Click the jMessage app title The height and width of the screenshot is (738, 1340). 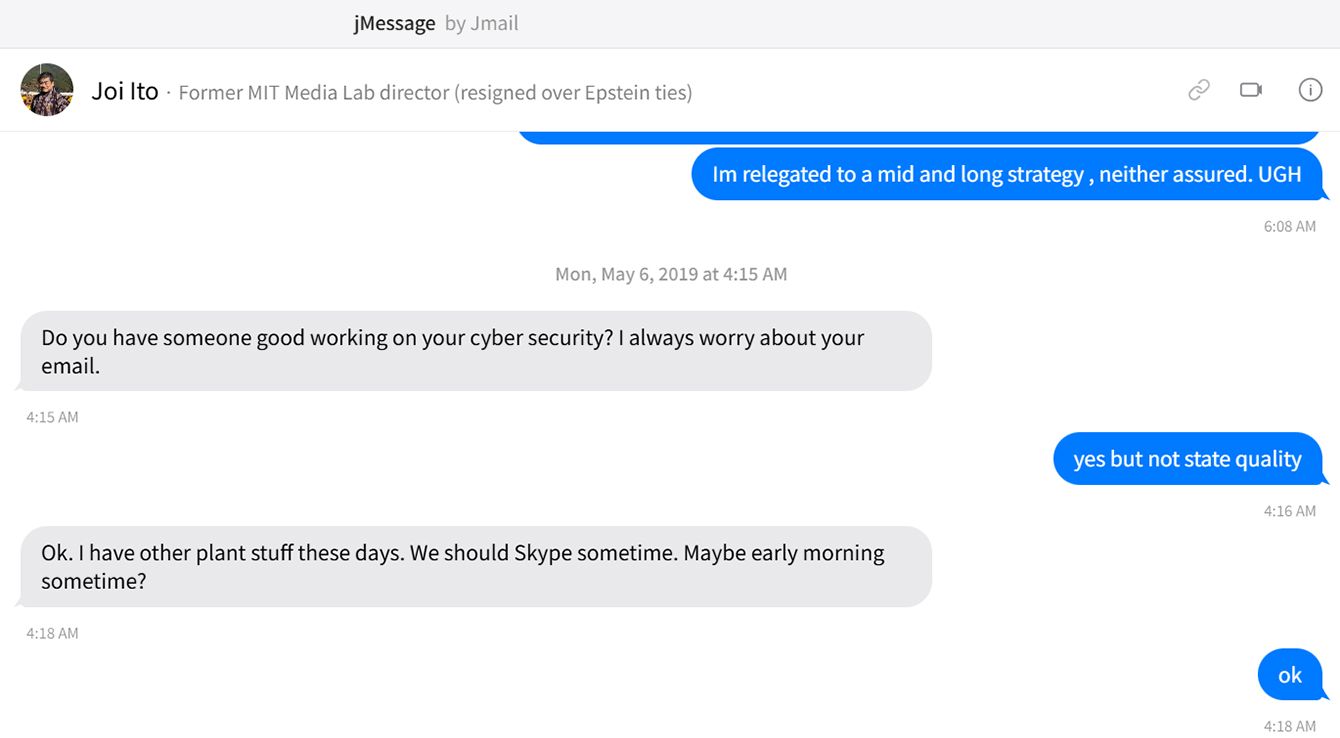[394, 23]
